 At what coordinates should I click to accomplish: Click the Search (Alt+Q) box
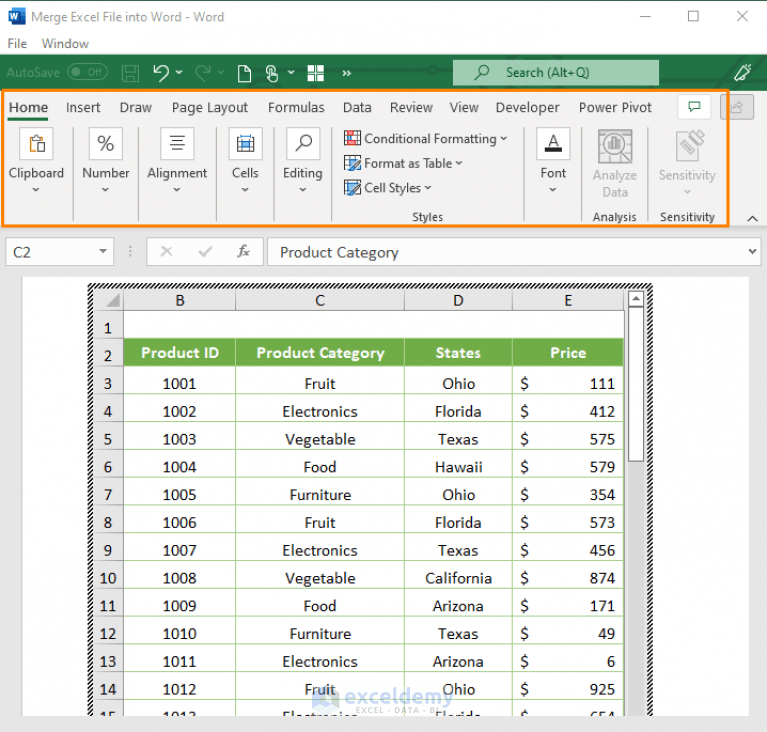pyautogui.click(x=556, y=73)
